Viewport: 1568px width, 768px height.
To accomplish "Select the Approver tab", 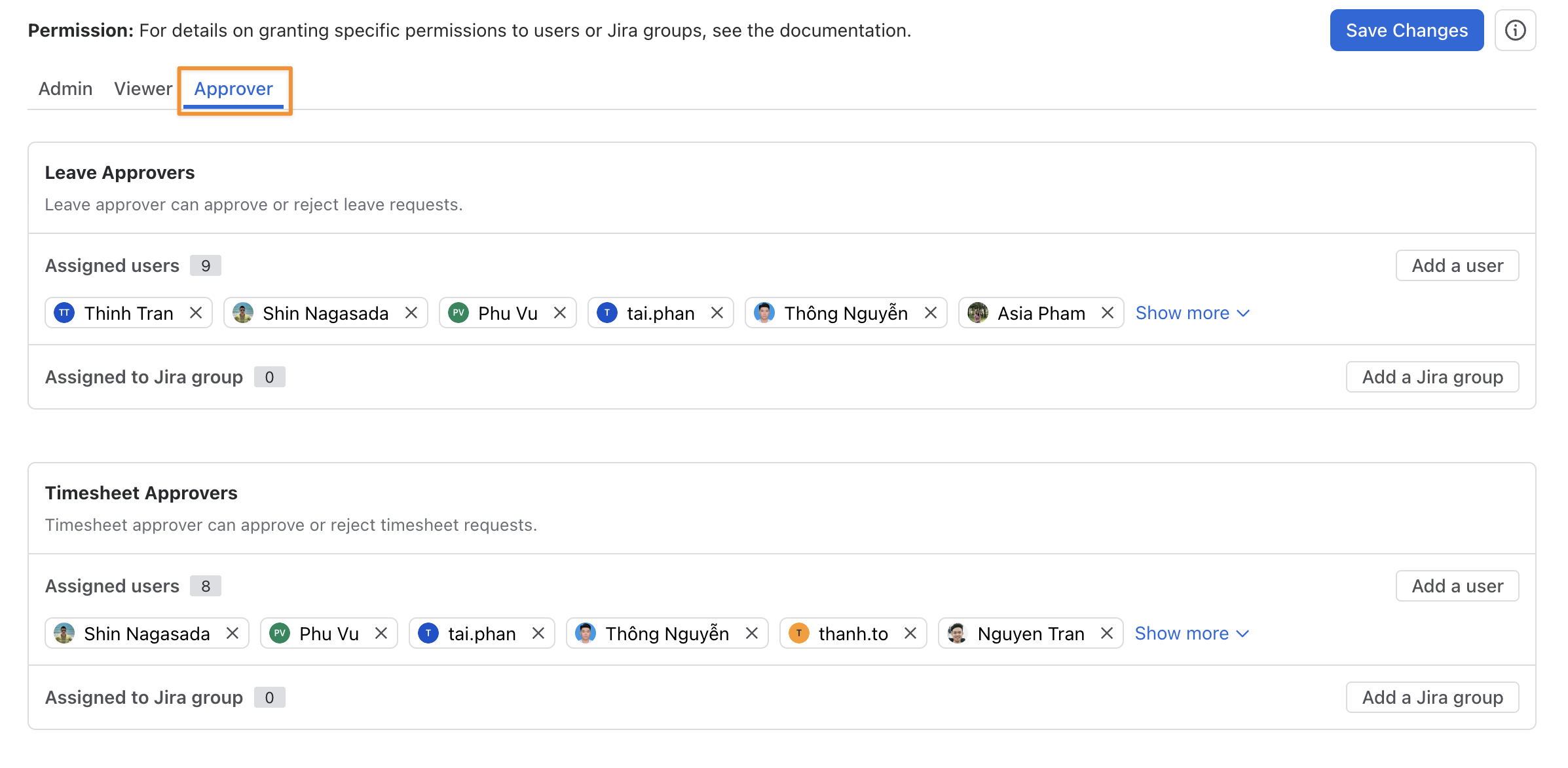I will pyautogui.click(x=234, y=88).
